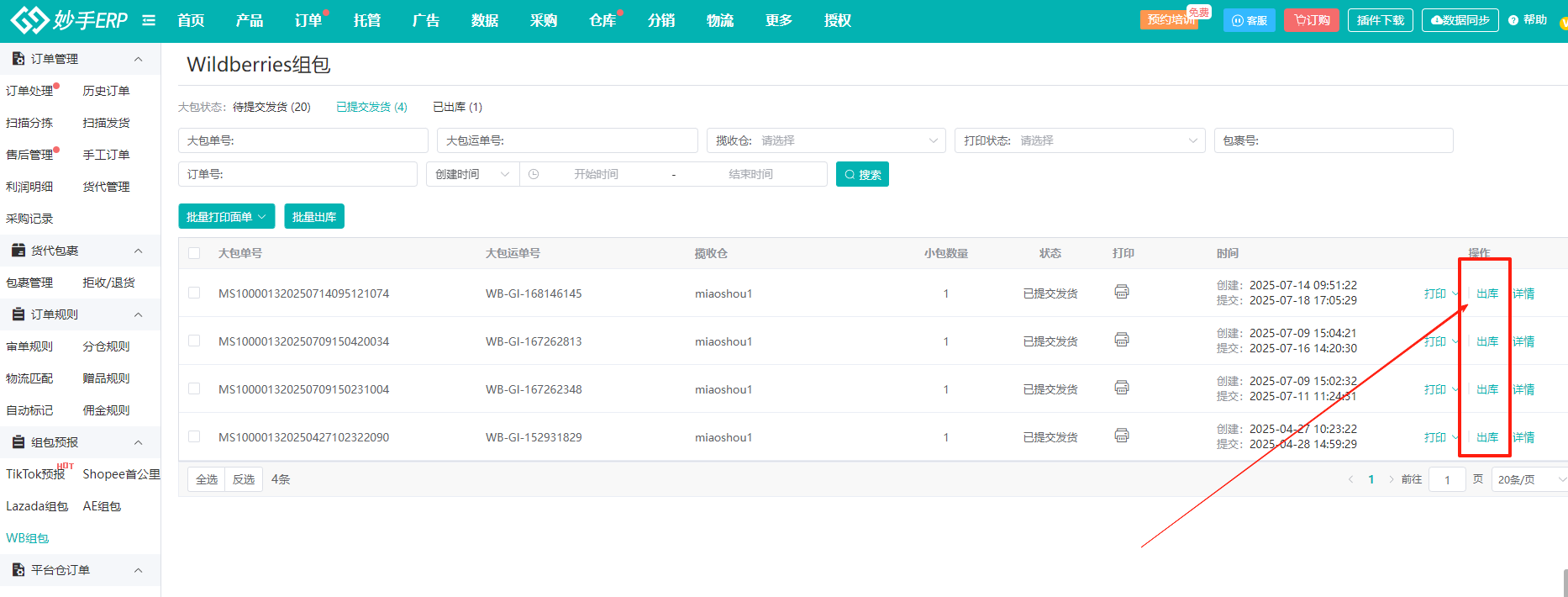Collapse the 组包预报 sidebar section

click(x=139, y=442)
